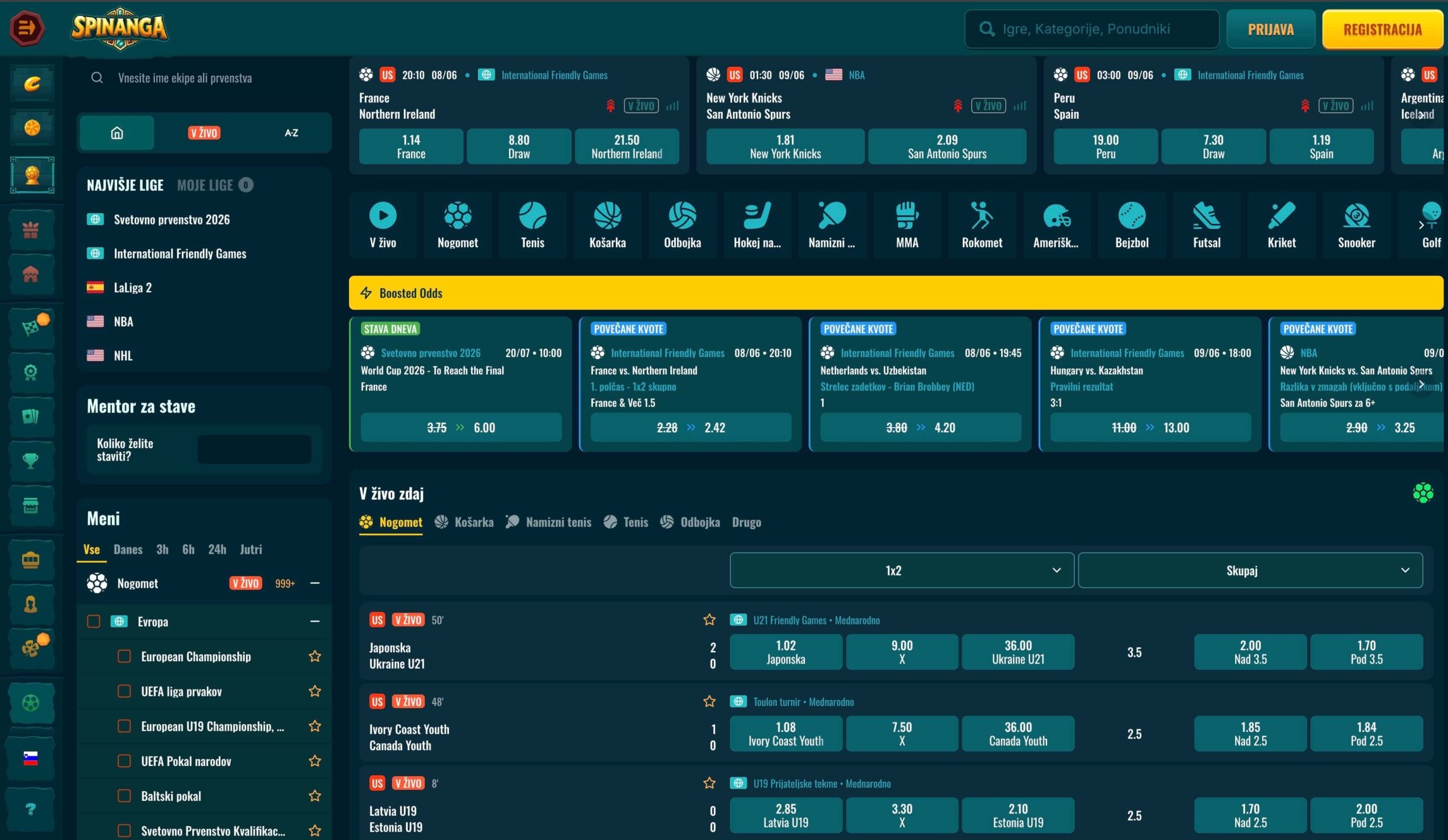The height and width of the screenshot is (840, 1448).
Task: Show next boosted odds cards arrow
Action: (1421, 384)
